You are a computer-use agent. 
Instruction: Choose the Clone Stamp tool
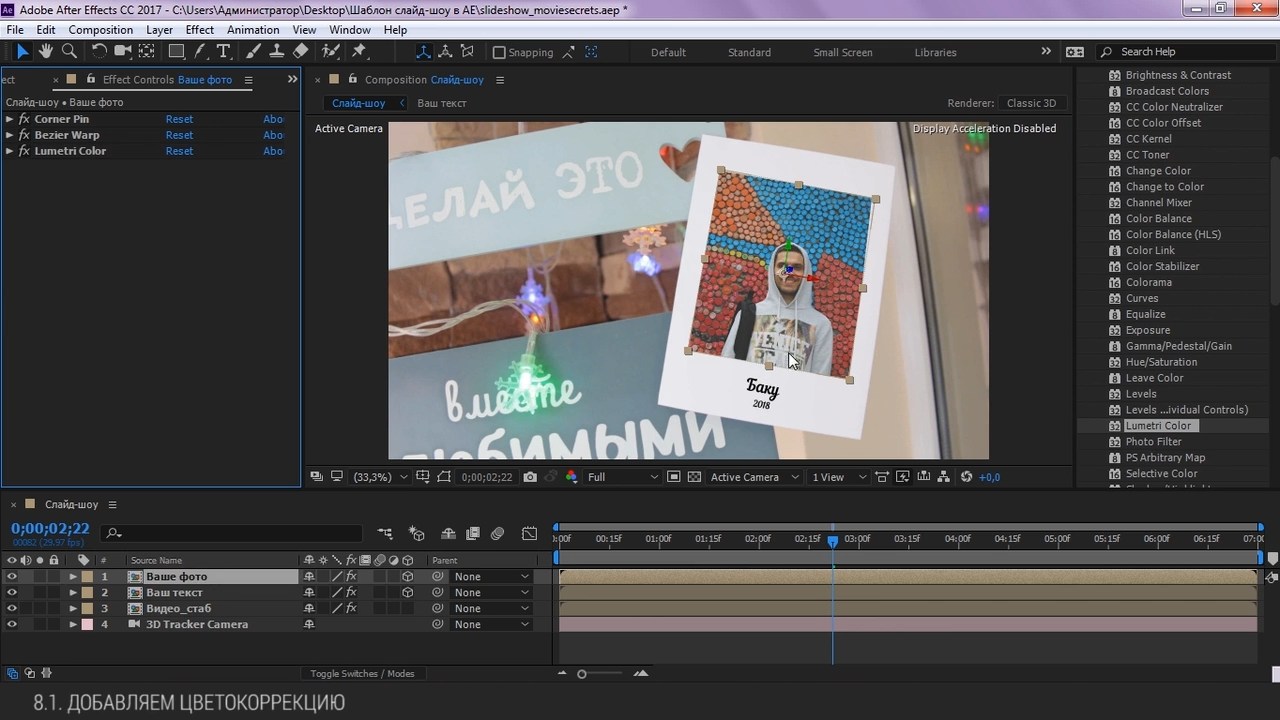277,52
